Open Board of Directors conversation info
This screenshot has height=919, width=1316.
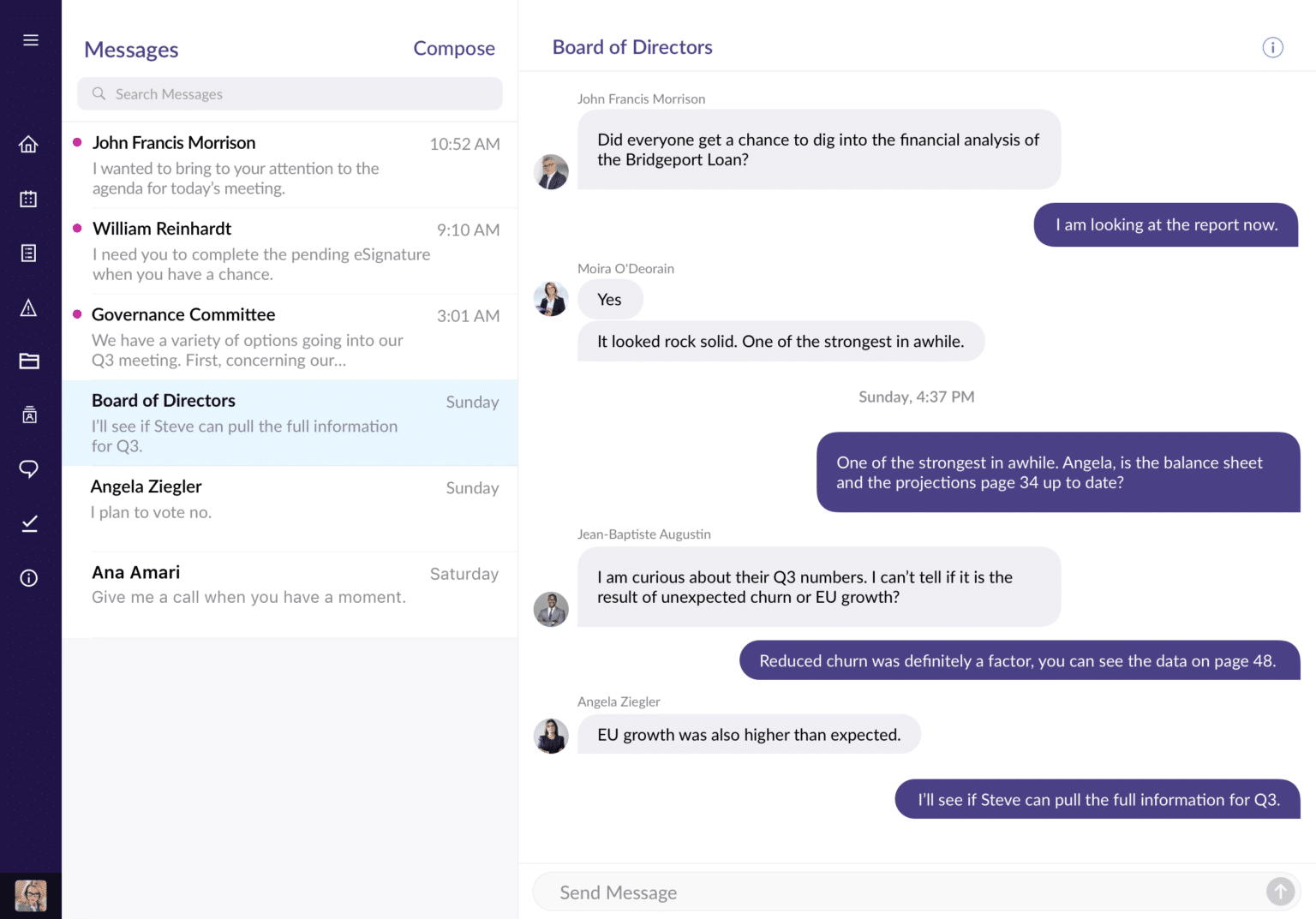point(1272,48)
